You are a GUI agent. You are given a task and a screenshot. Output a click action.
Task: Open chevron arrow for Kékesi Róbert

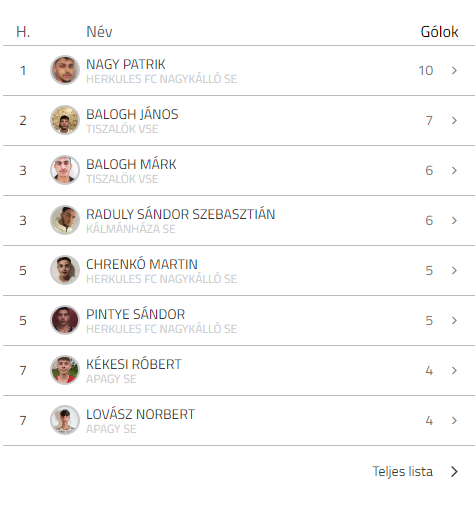click(x=454, y=371)
